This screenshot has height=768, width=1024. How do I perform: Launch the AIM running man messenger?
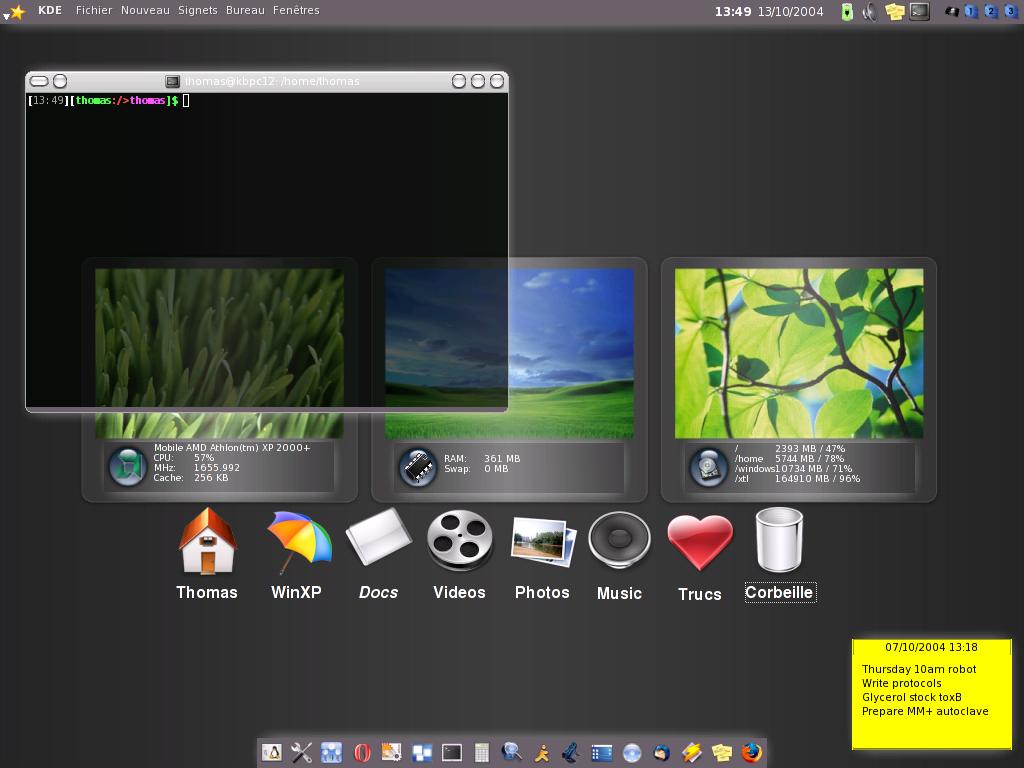click(541, 753)
